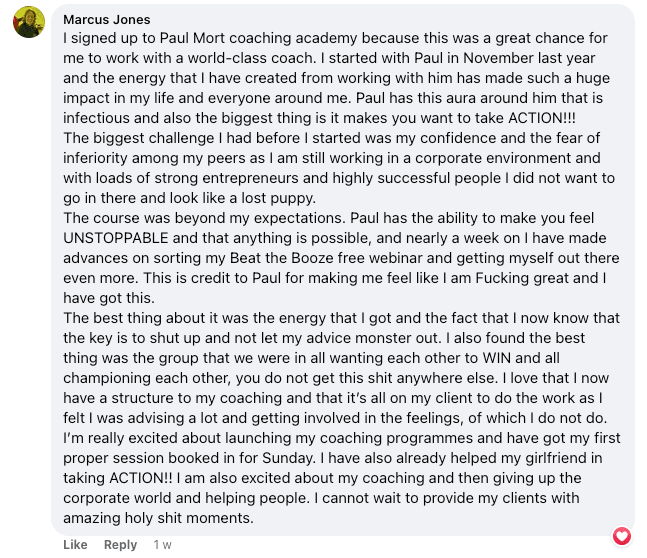The image size is (647, 558).
Task: Open the 1 w timestamp link
Action: point(162,545)
